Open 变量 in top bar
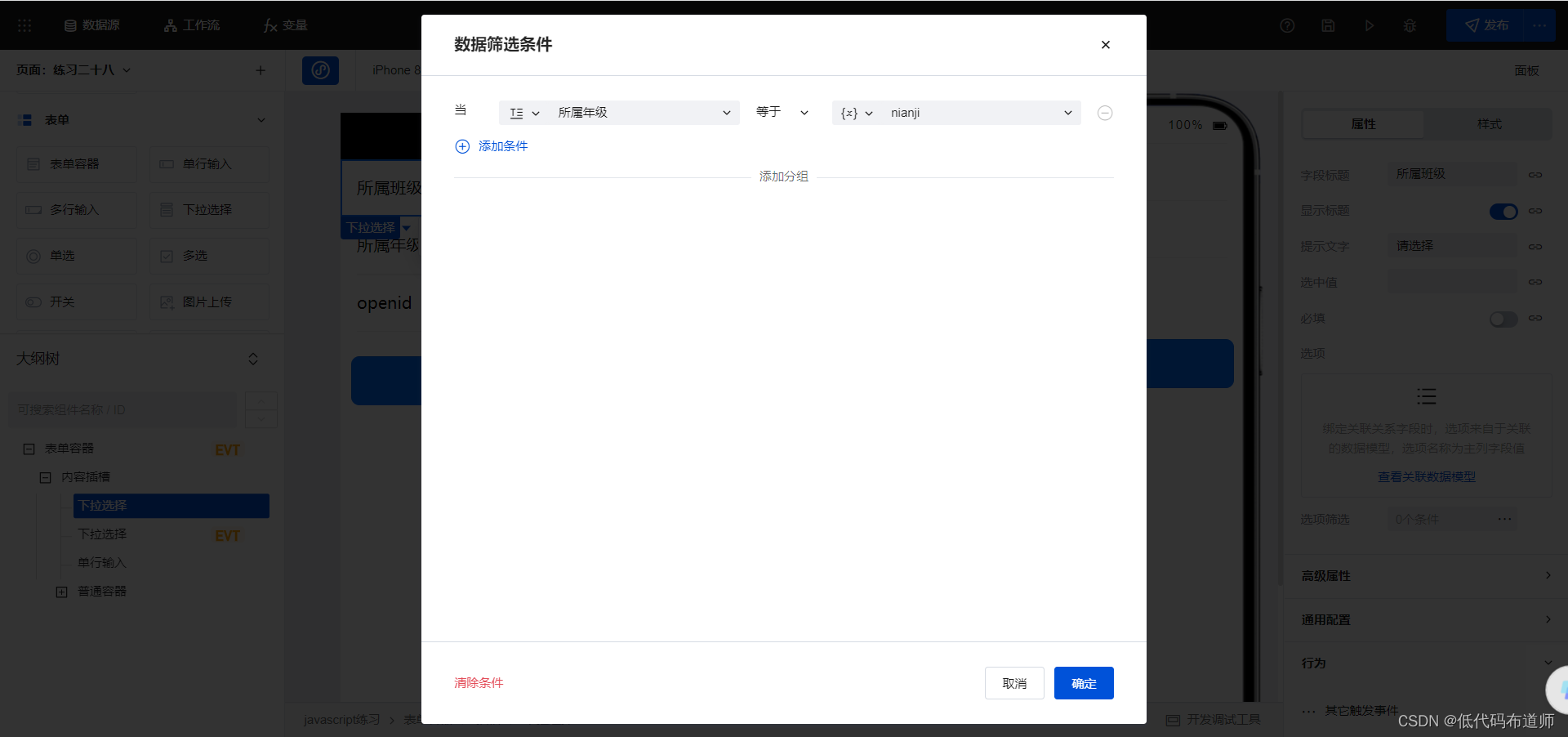1568x737 pixels. [286, 25]
